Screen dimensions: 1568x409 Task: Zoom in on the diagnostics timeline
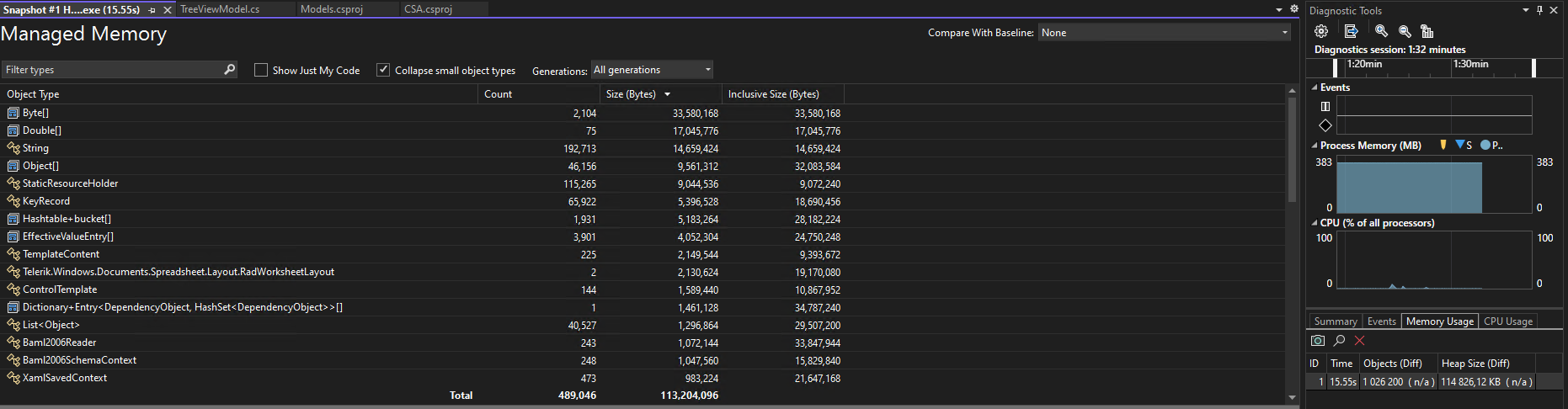pyautogui.click(x=1381, y=31)
